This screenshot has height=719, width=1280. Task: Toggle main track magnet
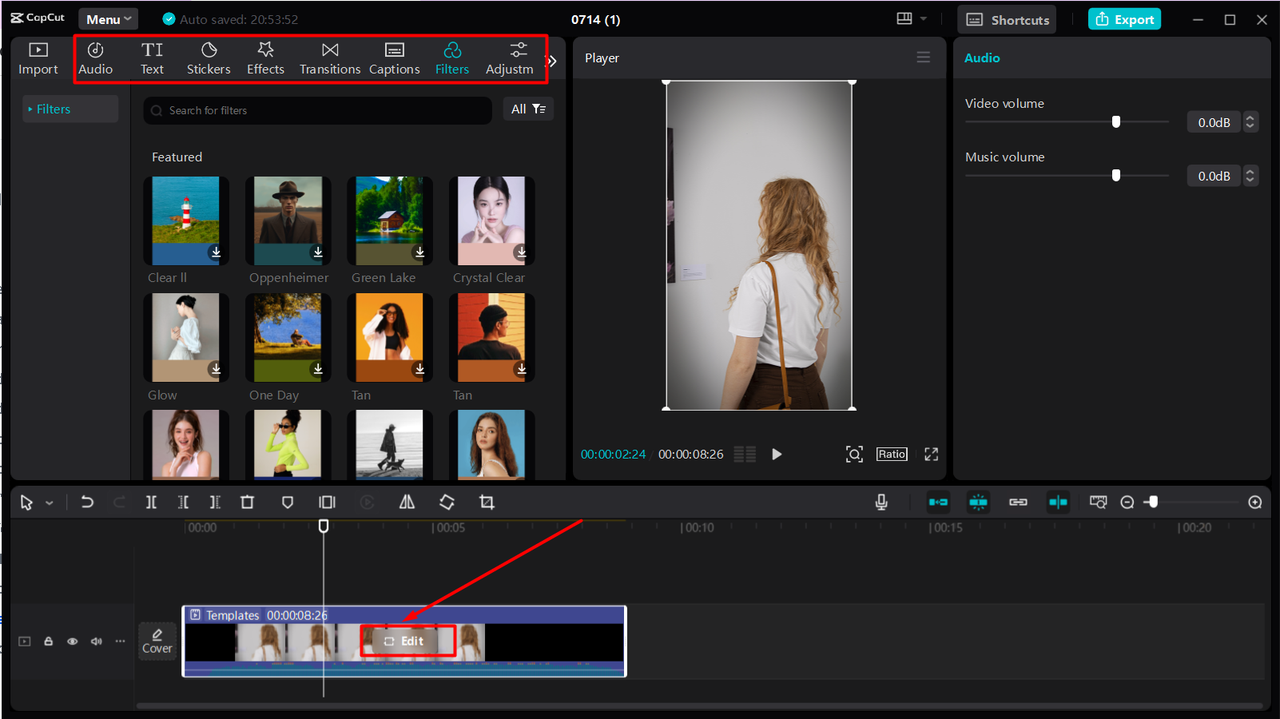click(x=938, y=502)
